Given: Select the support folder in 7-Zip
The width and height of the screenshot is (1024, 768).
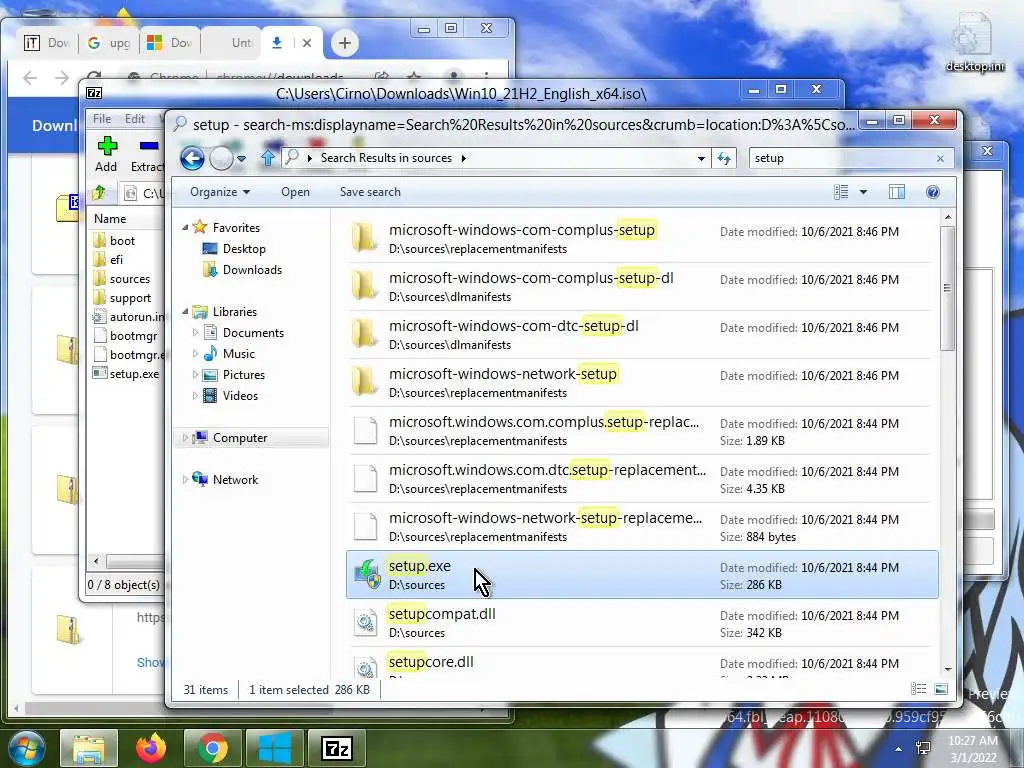Looking at the screenshot, I should coord(130,298).
